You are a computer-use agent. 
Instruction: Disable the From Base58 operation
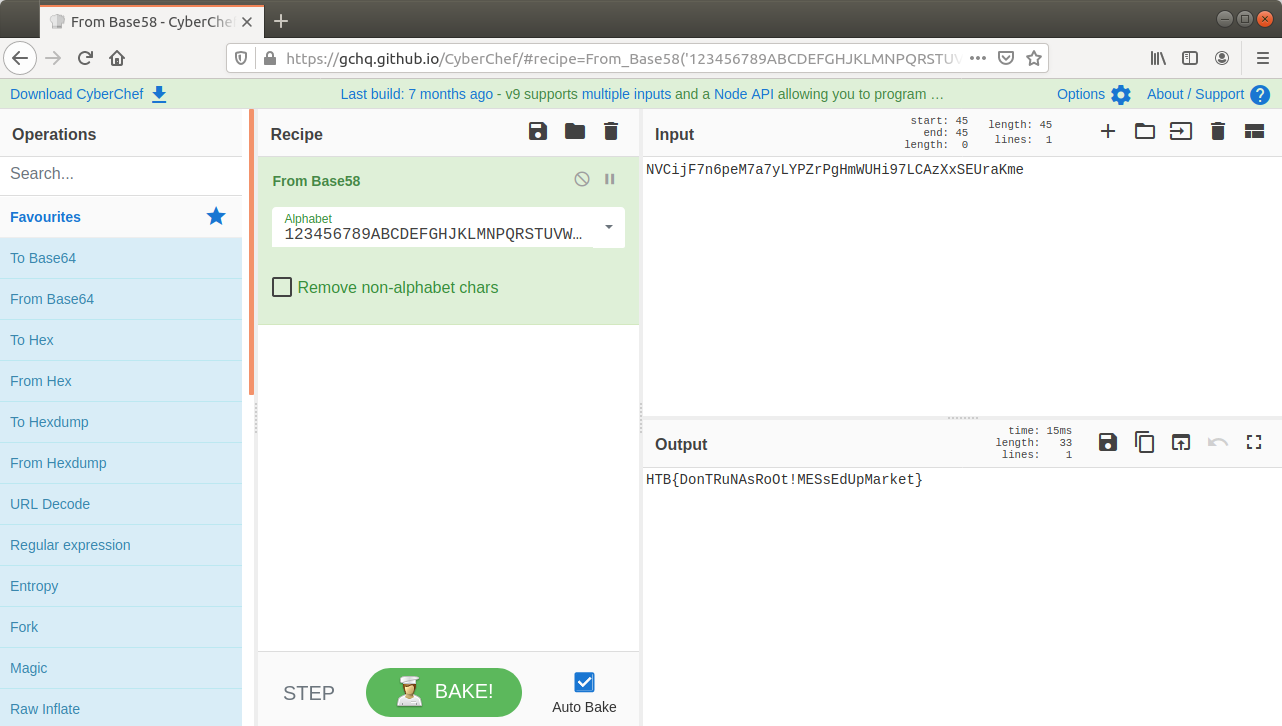[x=582, y=179]
